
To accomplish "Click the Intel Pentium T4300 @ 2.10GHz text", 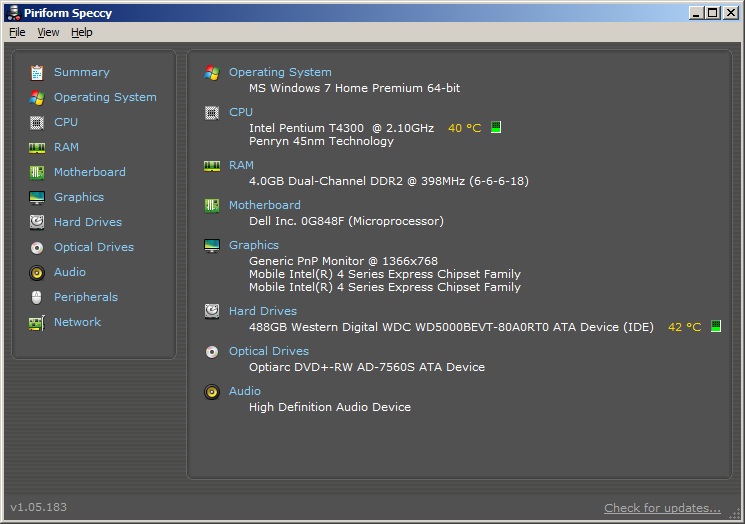I will [342, 128].
